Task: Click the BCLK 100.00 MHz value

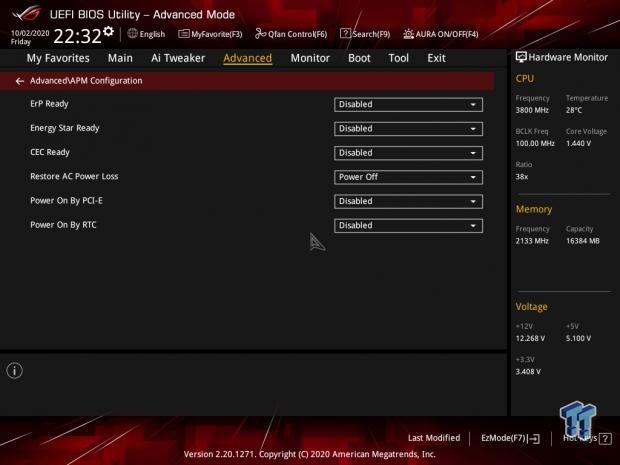Action: 535,144
